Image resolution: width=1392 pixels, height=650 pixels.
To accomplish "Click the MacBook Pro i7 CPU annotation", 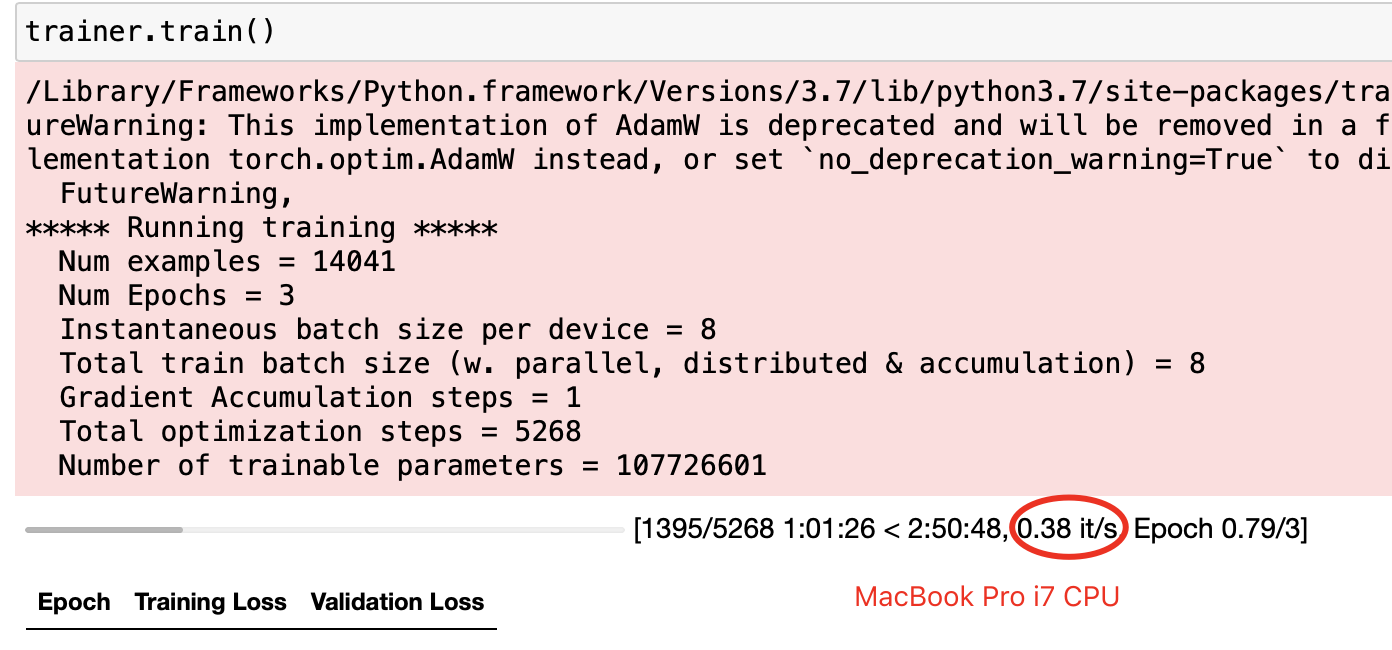I will 987,597.
